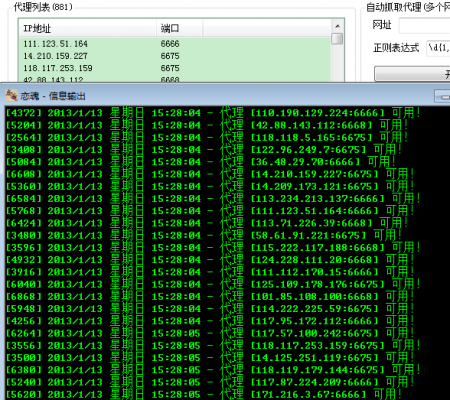Viewport: 450px width, 400px height.
Task: Click the 恋魂 - 信息输出 window title
Action: (53, 96)
